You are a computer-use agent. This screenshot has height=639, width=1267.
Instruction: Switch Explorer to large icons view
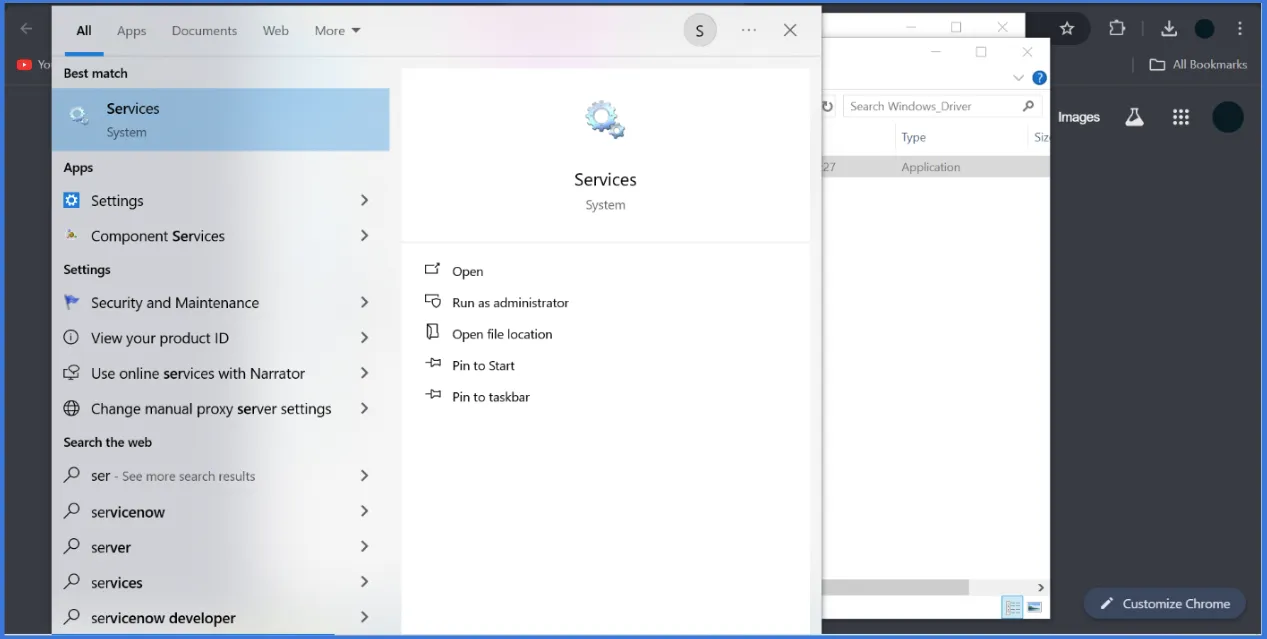[1034, 607]
